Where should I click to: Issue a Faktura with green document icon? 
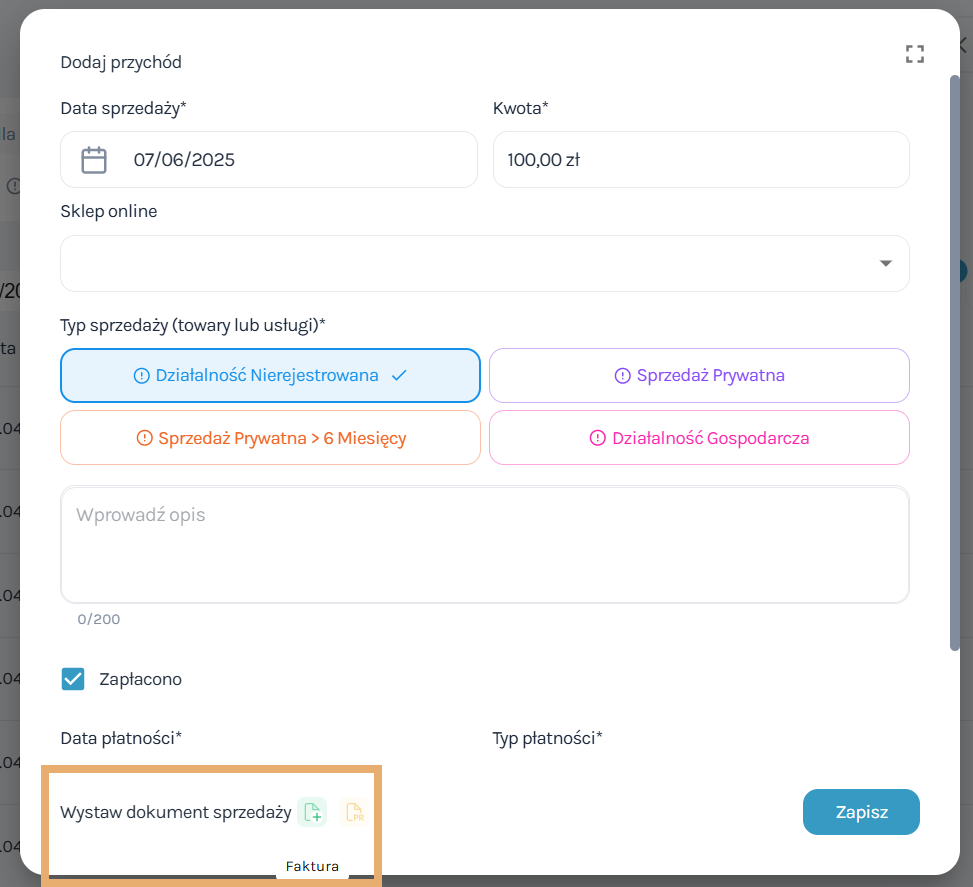click(312, 812)
